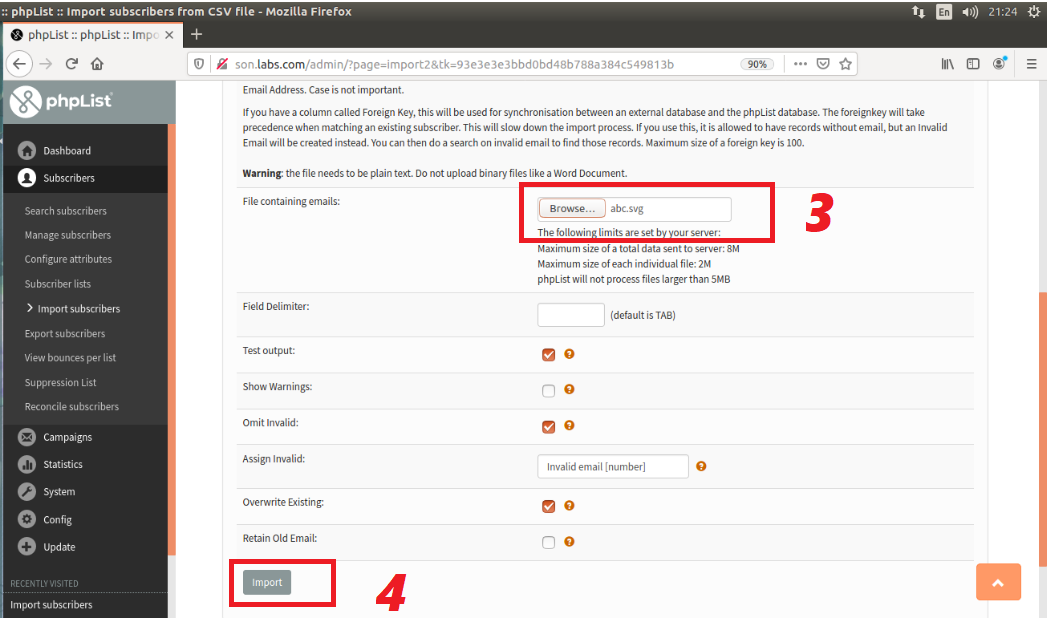The image size is (1048, 620).
Task: Open the Campaigns menu section
Action: 85,437
